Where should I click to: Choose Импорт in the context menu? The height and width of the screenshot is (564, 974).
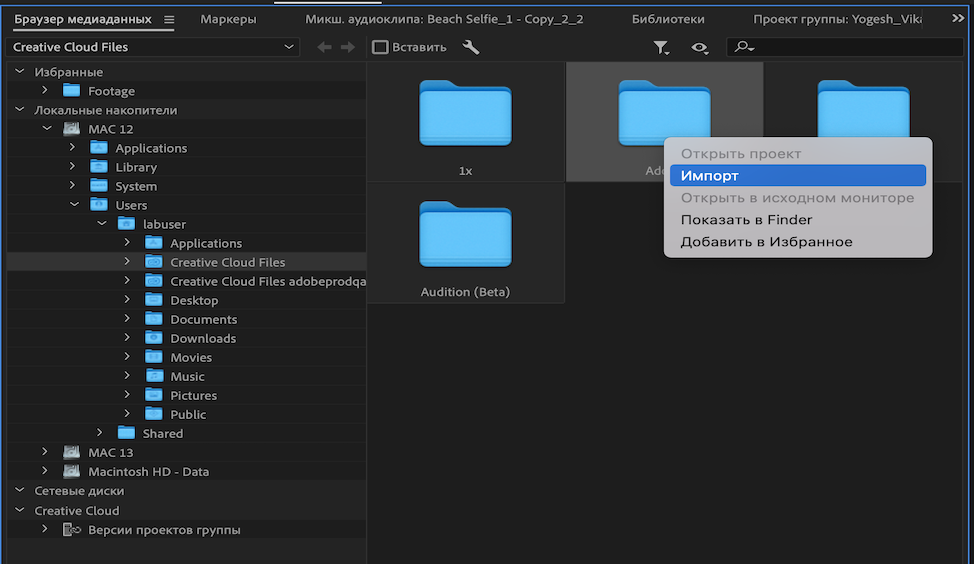tap(798, 175)
